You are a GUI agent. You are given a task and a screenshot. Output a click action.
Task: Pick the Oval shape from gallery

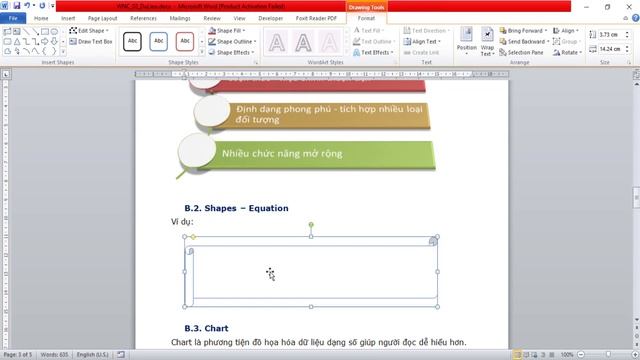54,31
